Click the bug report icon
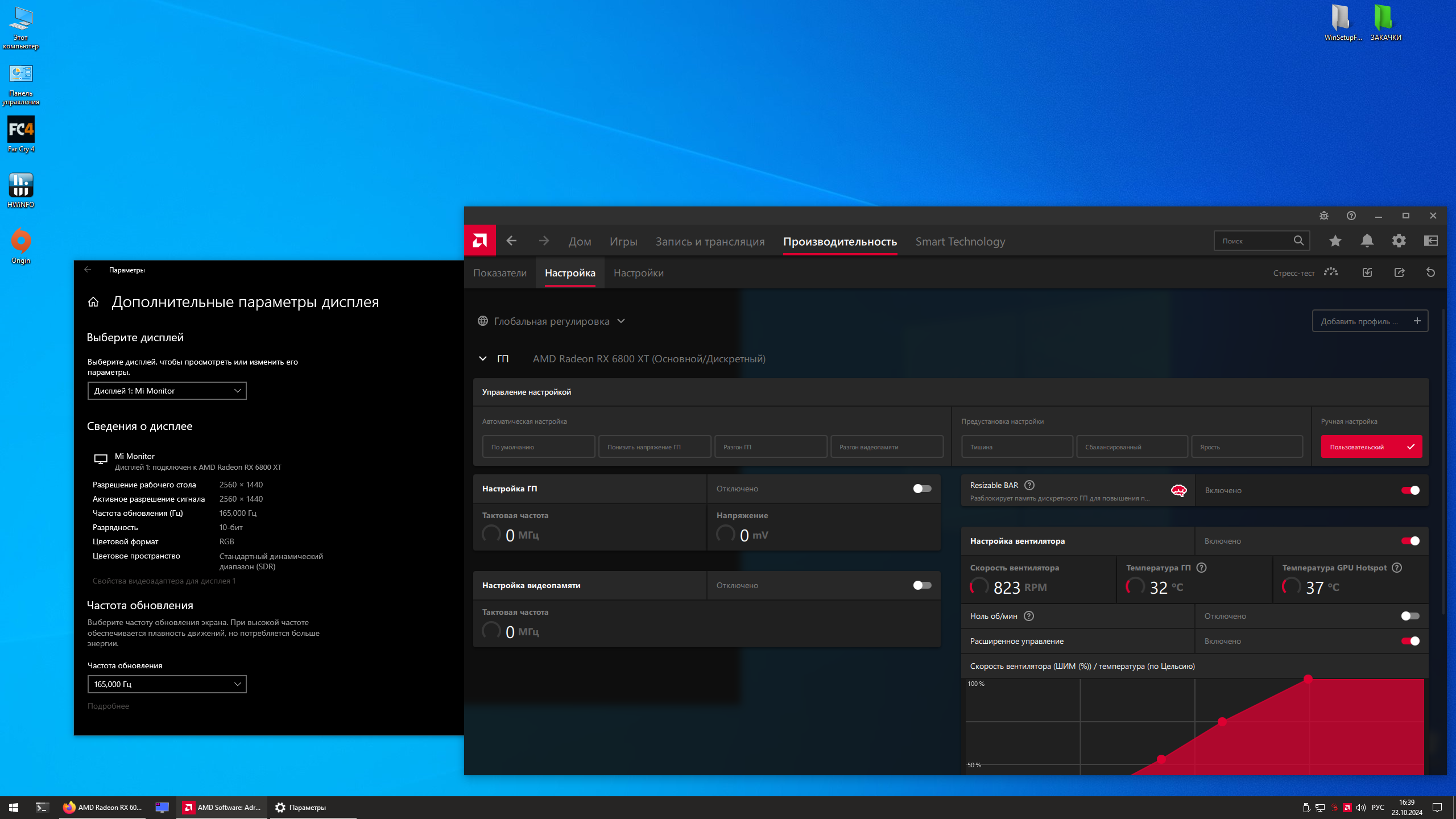 1324,216
